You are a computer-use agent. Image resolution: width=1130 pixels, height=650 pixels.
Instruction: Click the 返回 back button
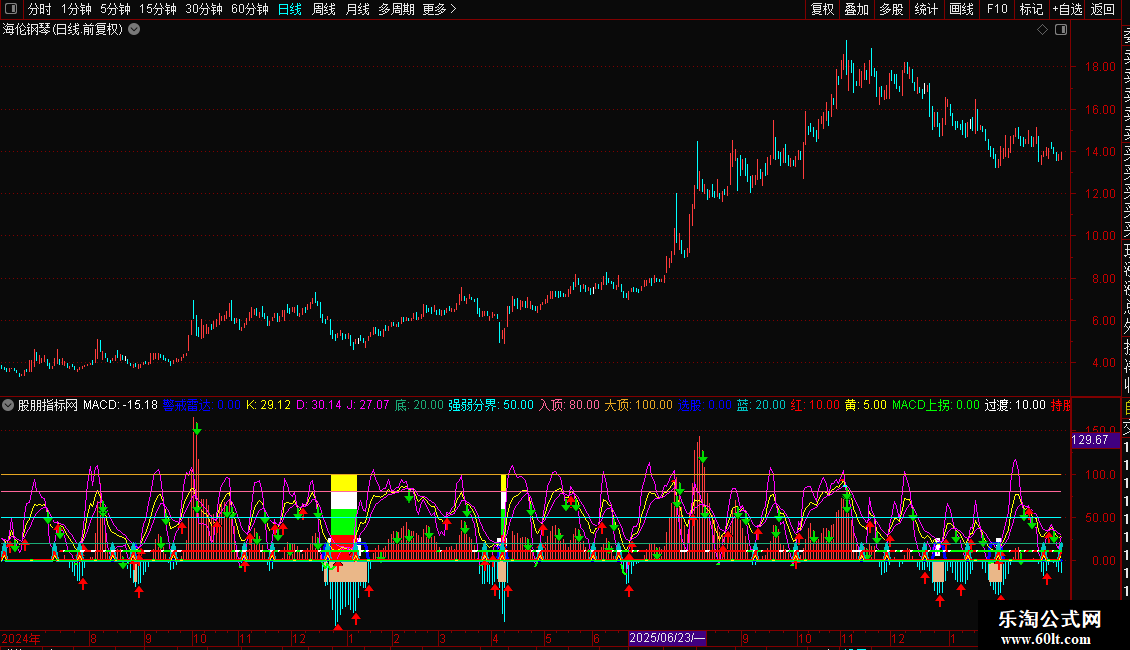click(1103, 9)
